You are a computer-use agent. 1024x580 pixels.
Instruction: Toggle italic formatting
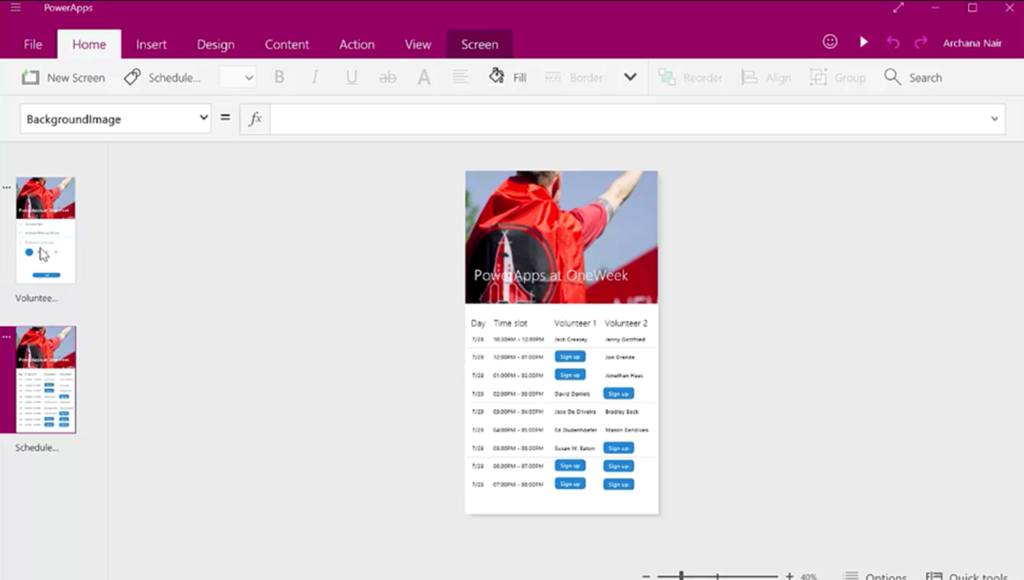[315, 77]
